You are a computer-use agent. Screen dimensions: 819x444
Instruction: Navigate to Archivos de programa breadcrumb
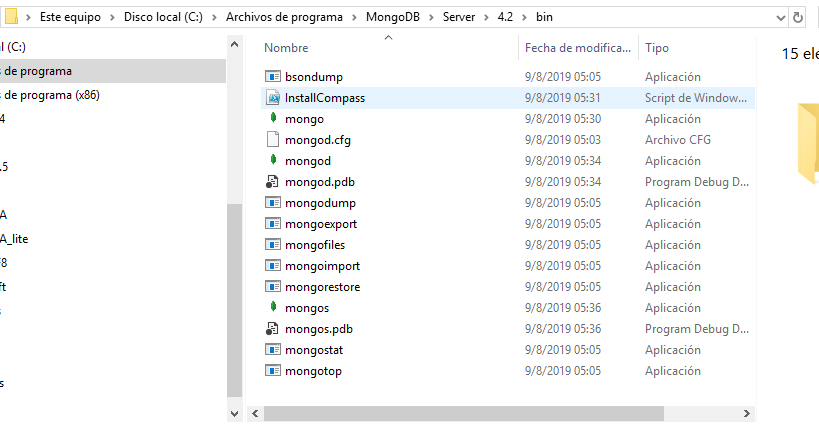(284, 17)
